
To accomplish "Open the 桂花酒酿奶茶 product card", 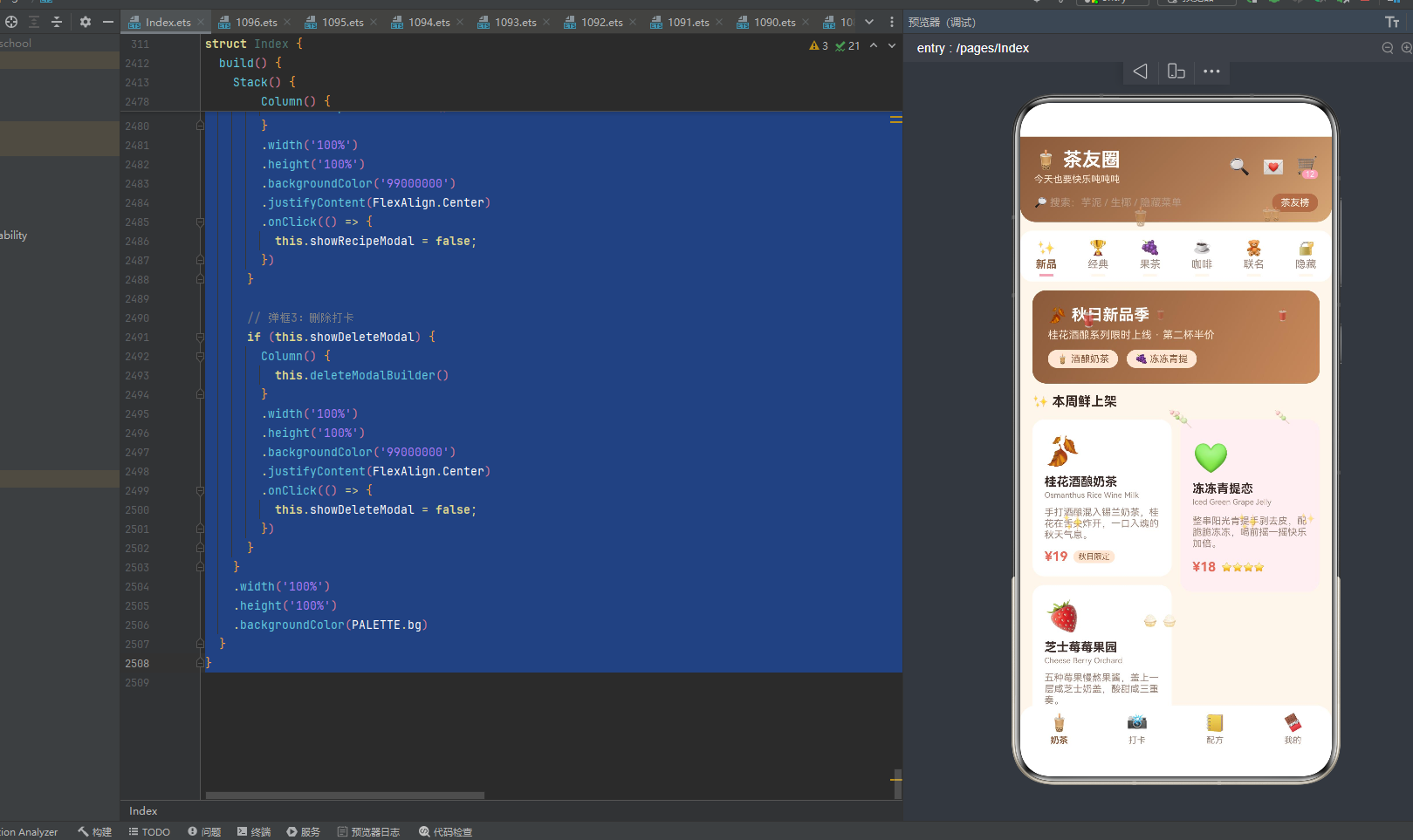I will 1101,498.
